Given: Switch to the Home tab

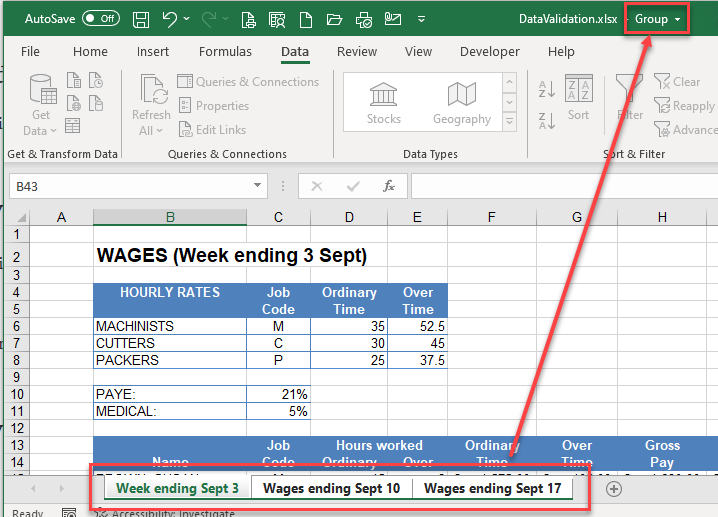Looking at the screenshot, I should [90, 51].
